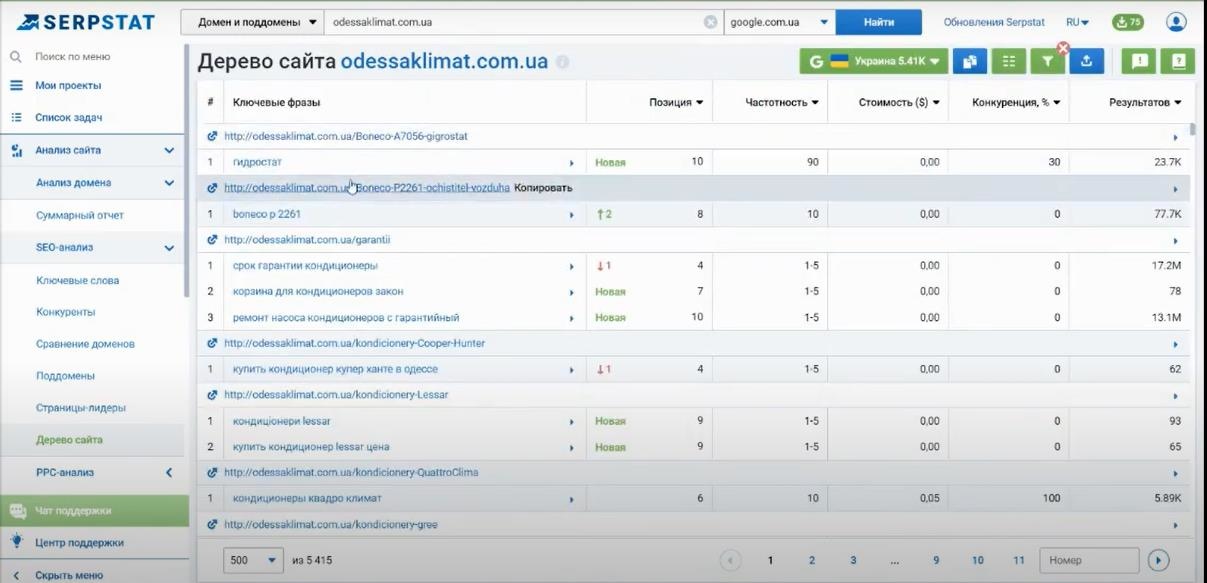
Task: Open external link icon for kondicionery-Lessar
Action: [x=212, y=395]
